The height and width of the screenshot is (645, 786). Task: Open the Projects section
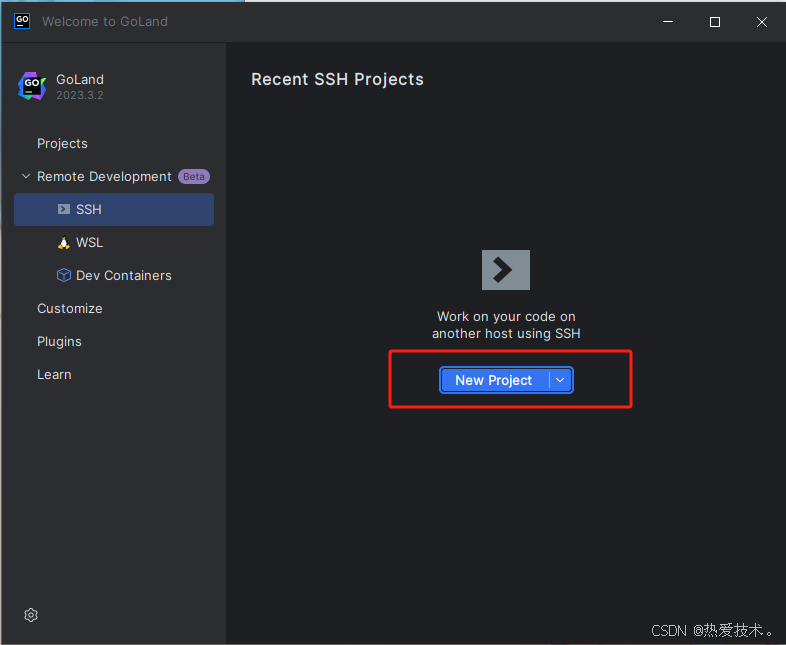tap(62, 143)
